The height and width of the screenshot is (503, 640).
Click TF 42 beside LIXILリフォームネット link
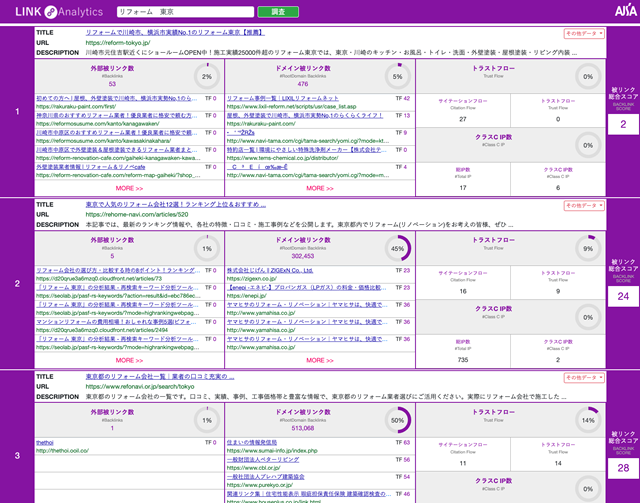pyautogui.click(x=403, y=98)
